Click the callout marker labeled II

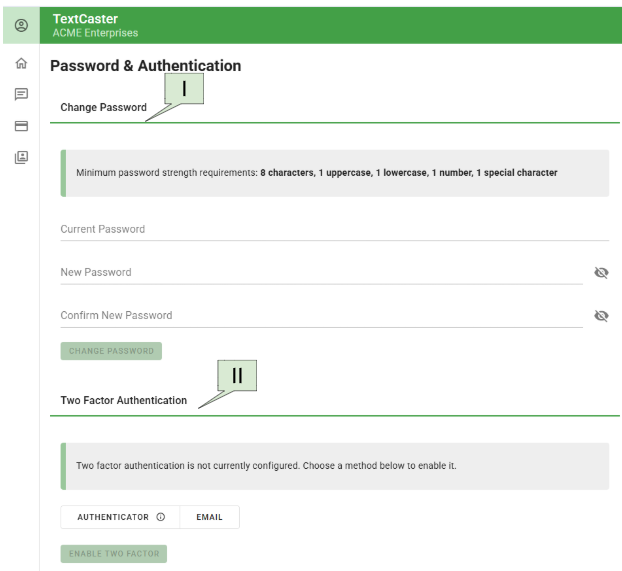click(237, 376)
